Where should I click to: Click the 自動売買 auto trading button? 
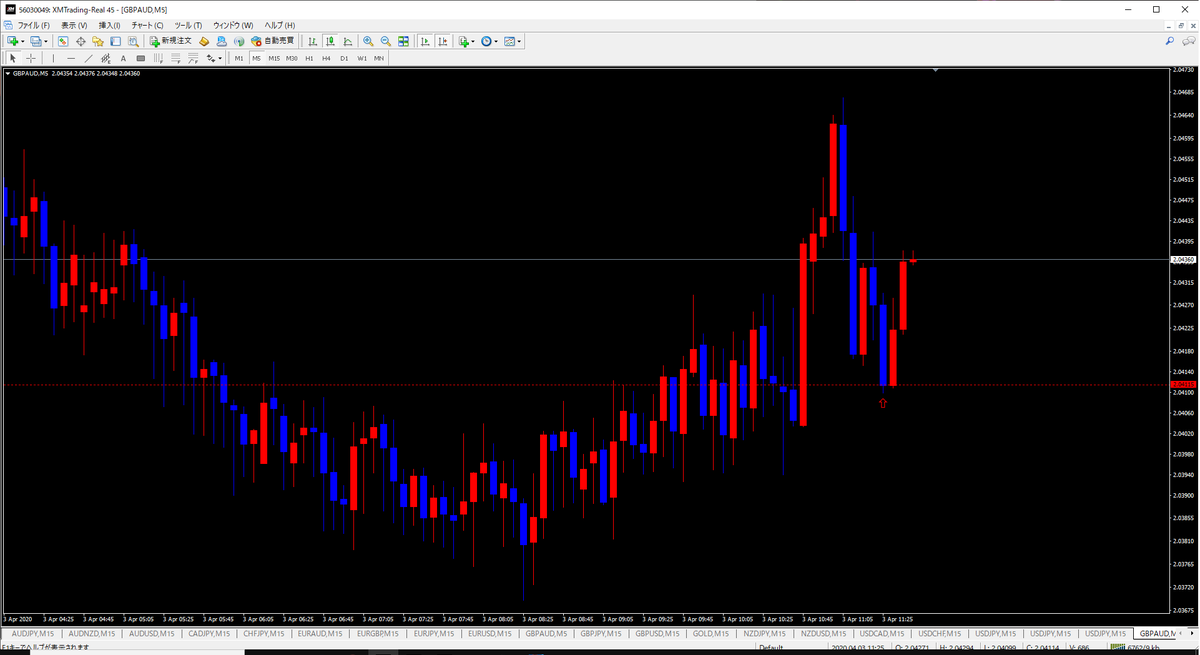(273, 41)
